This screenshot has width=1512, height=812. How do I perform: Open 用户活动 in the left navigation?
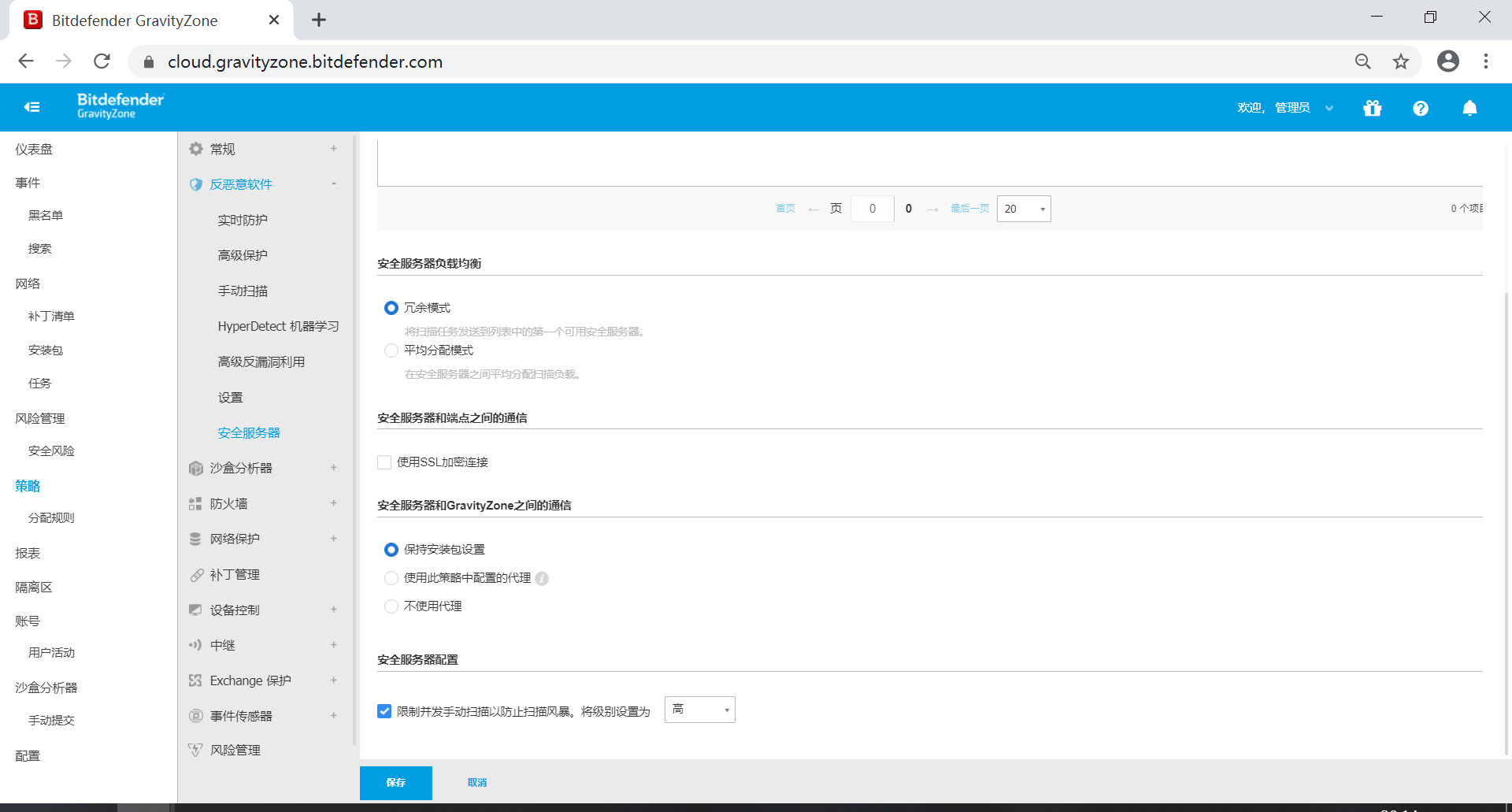click(x=51, y=653)
